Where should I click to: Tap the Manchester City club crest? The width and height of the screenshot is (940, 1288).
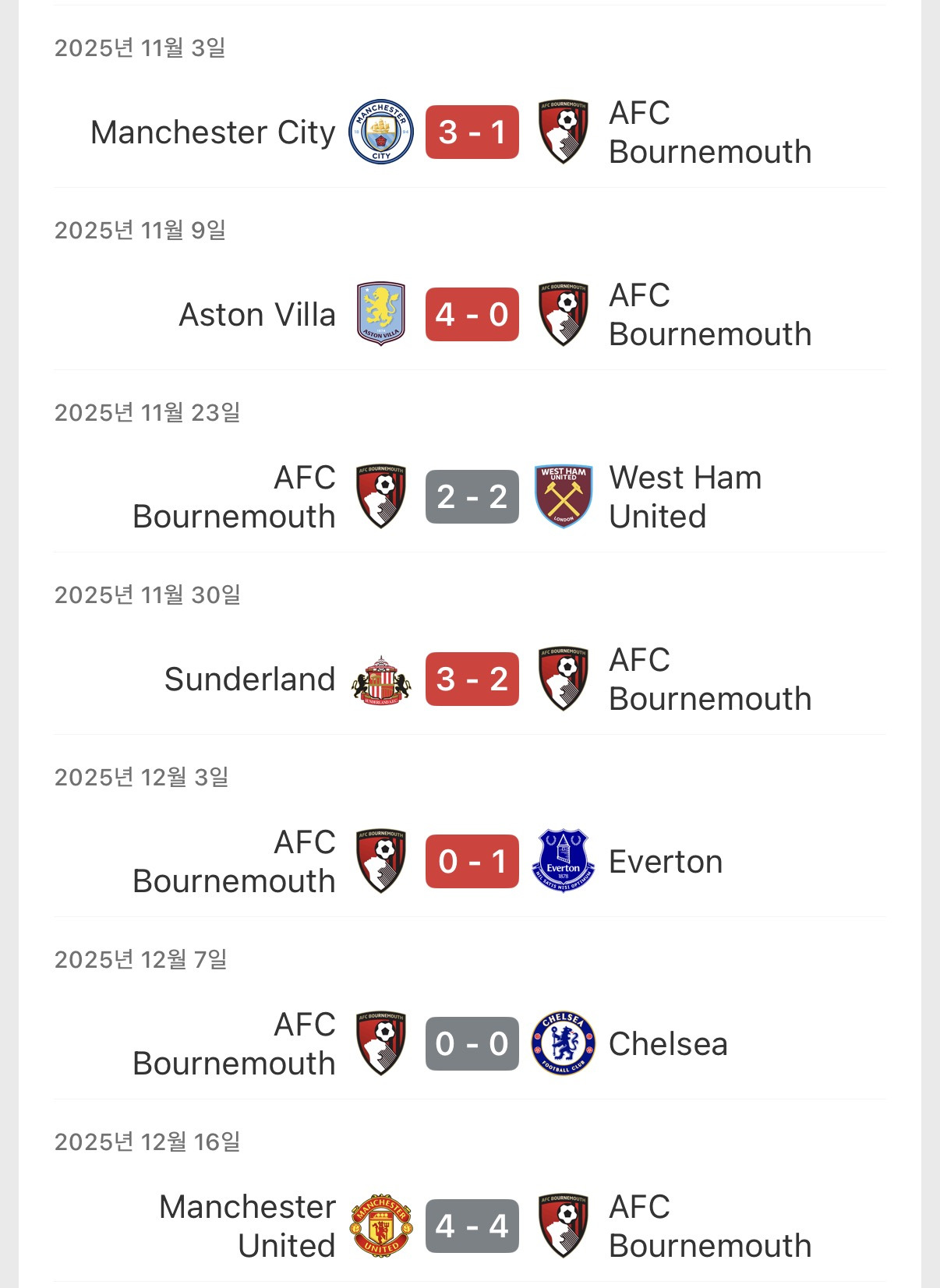pyautogui.click(x=381, y=132)
